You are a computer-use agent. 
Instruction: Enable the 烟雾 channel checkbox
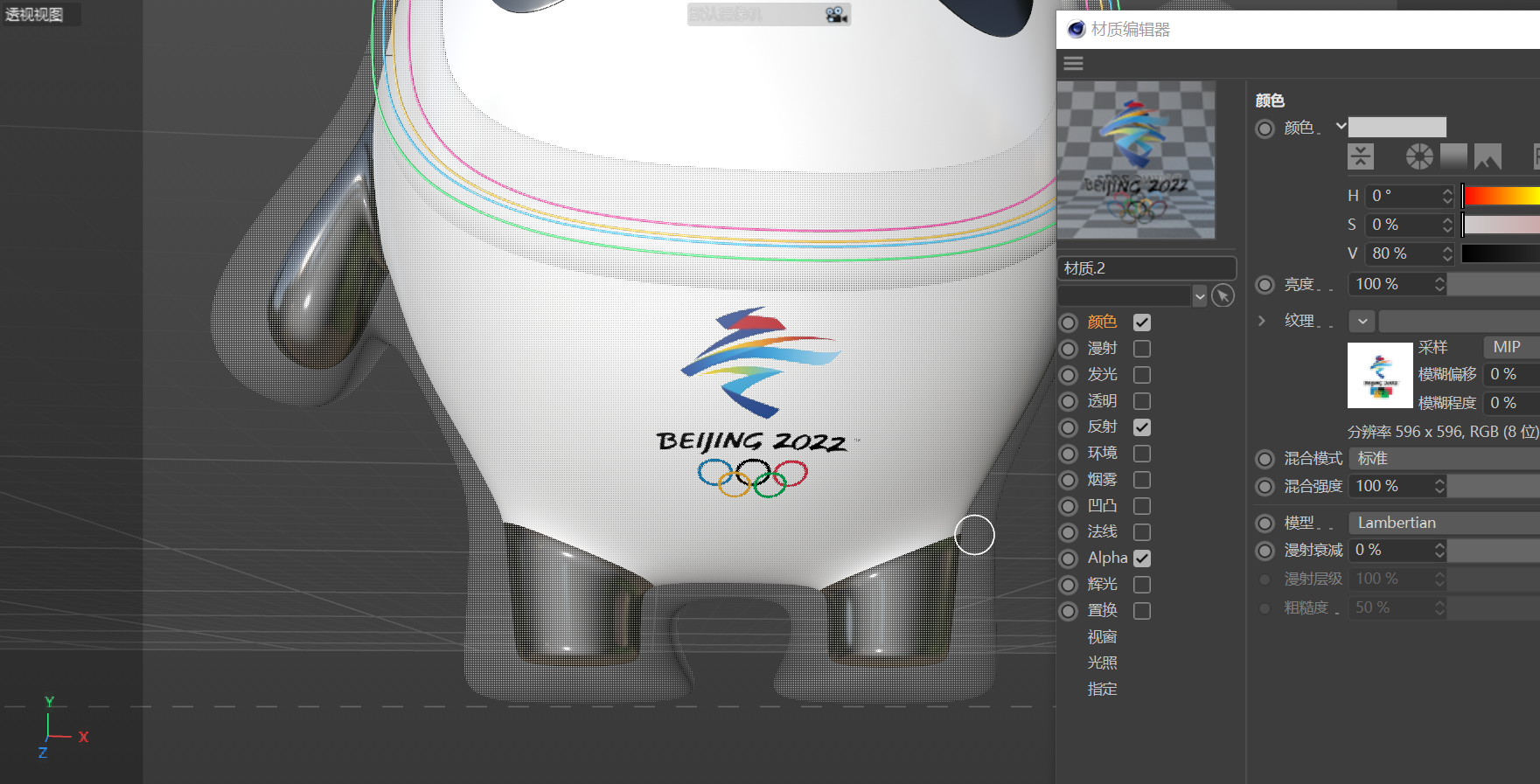[1142, 480]
